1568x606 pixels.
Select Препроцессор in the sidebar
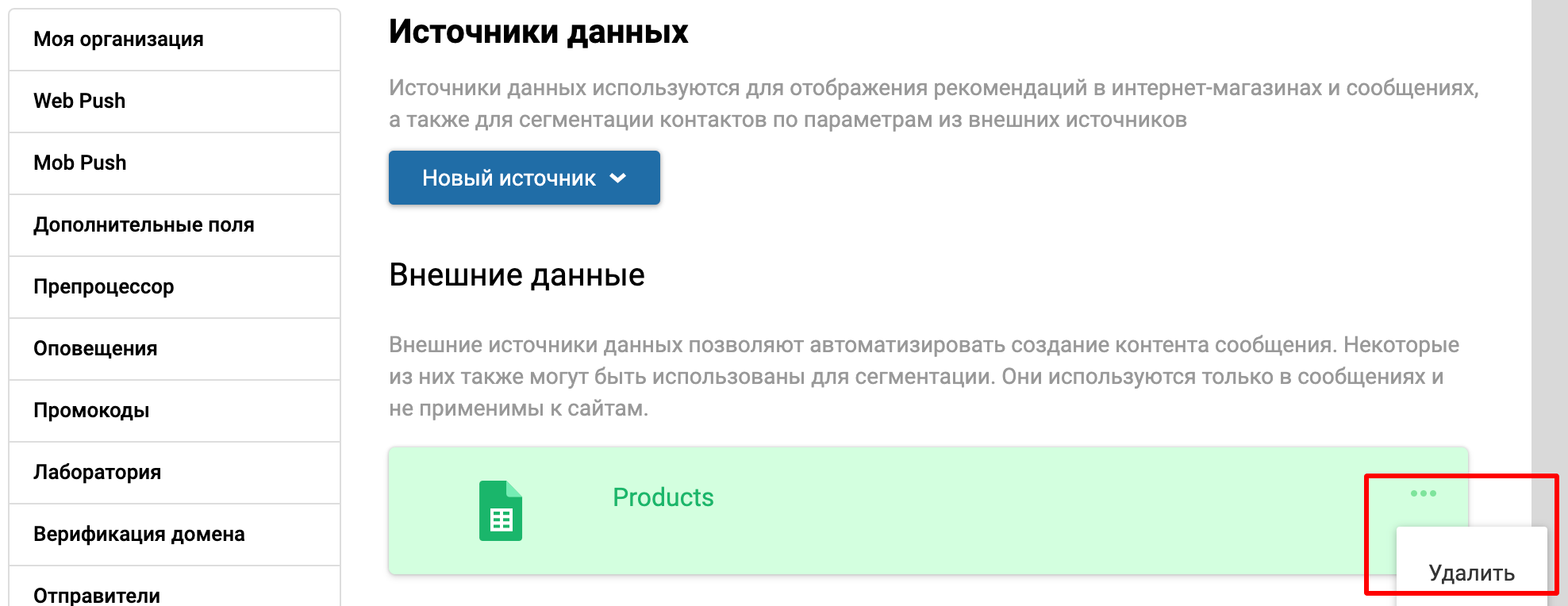point(104,286)
